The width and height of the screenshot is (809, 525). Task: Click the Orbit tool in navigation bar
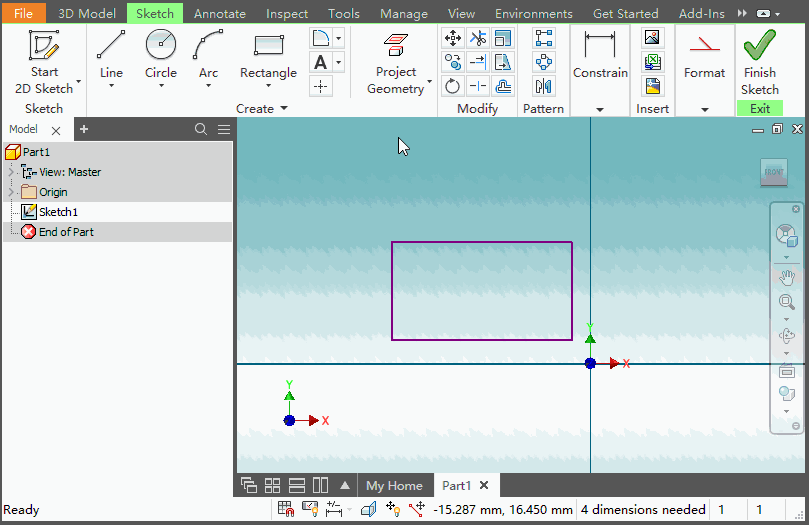click(786, 336)
